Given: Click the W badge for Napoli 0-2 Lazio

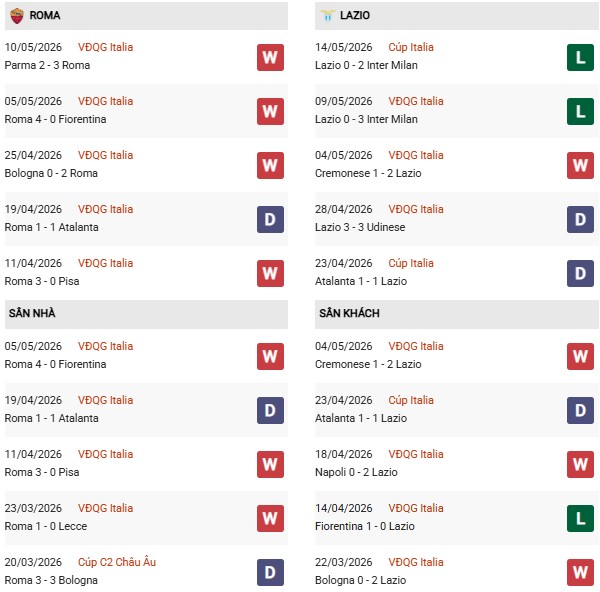Looking at the screenshot, I should [x=580, y=464].
